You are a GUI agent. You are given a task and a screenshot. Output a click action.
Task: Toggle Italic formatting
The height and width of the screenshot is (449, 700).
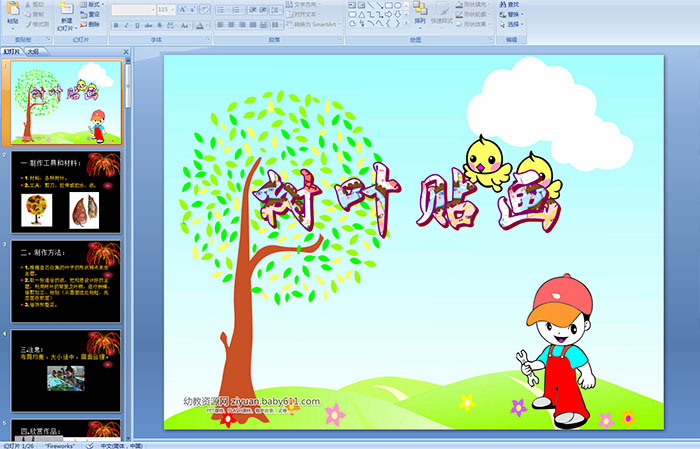coord(126,25)
